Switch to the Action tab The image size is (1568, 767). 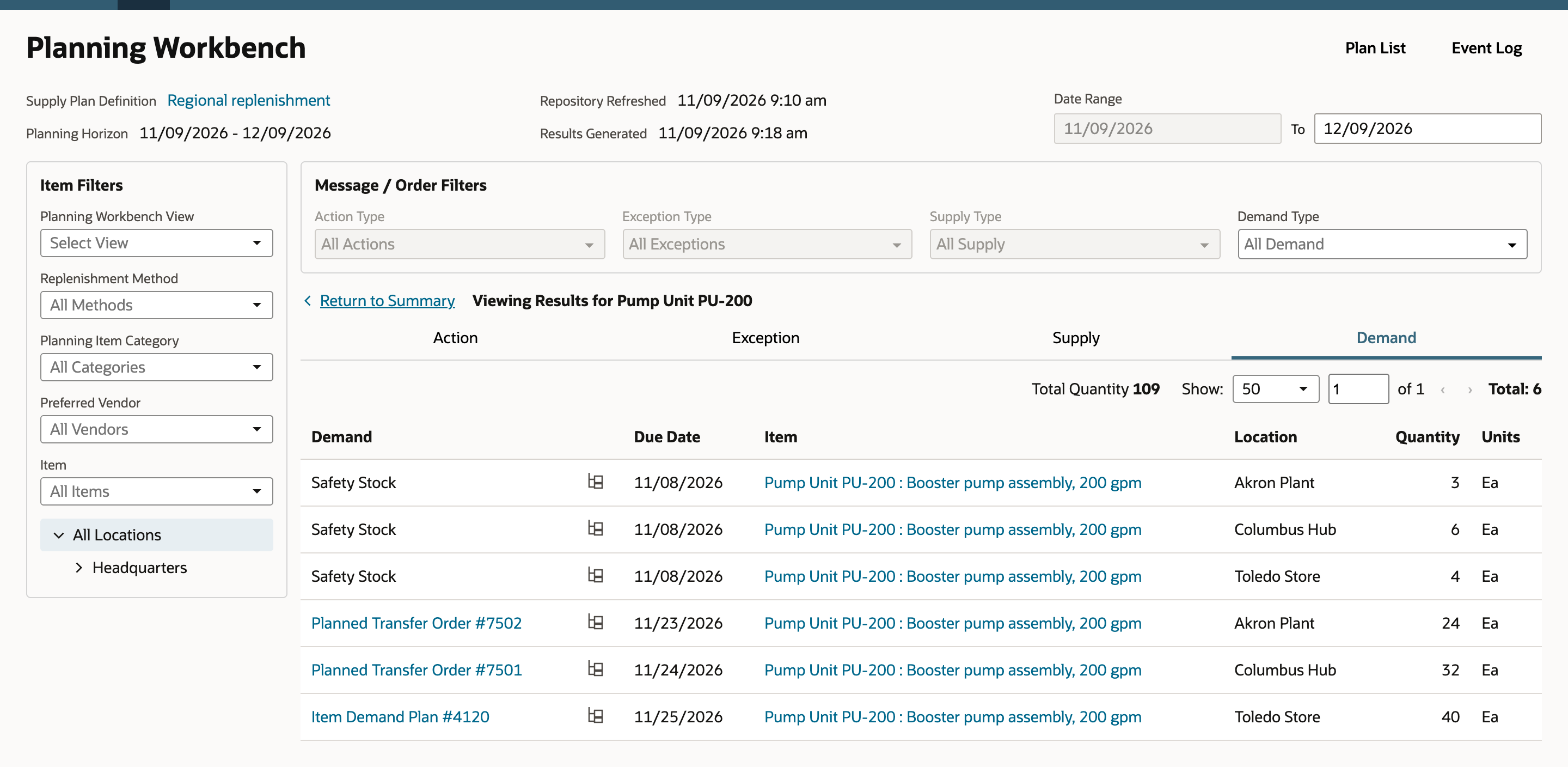tap(455, 338)
